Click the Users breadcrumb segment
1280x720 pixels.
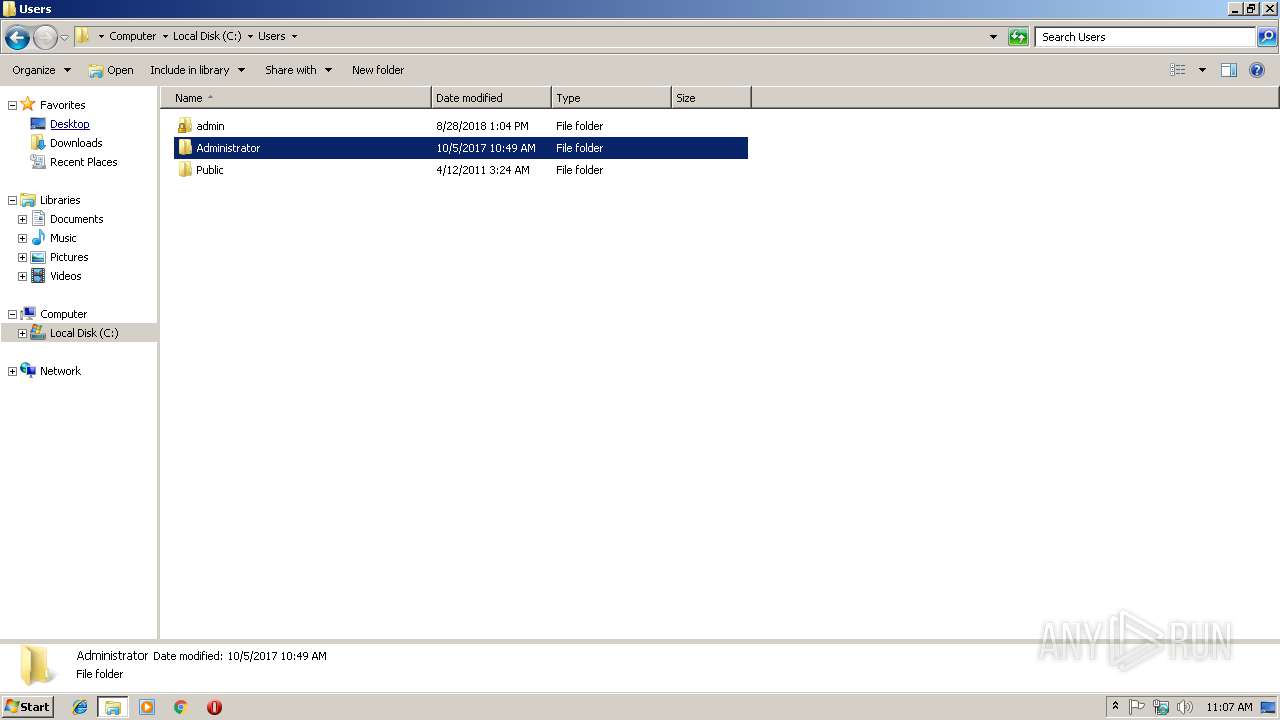click(271, 36)
